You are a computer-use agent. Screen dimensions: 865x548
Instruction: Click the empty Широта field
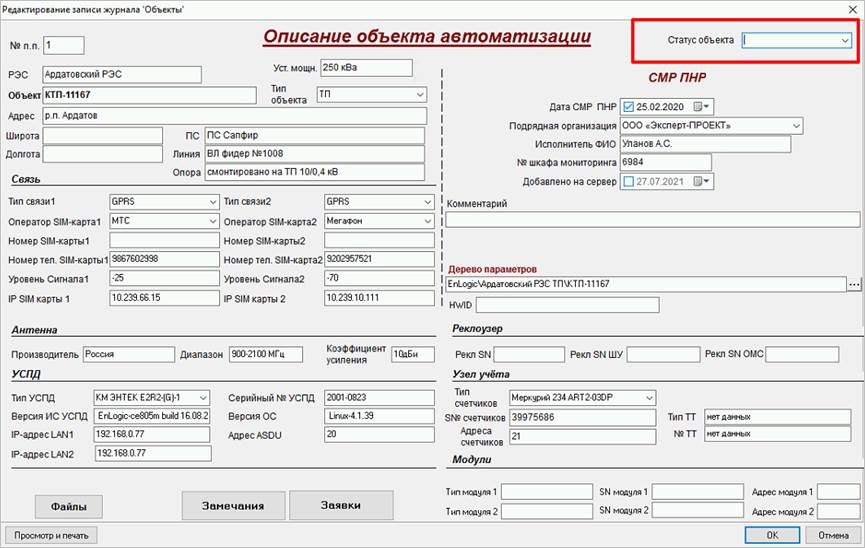point(103,136)
